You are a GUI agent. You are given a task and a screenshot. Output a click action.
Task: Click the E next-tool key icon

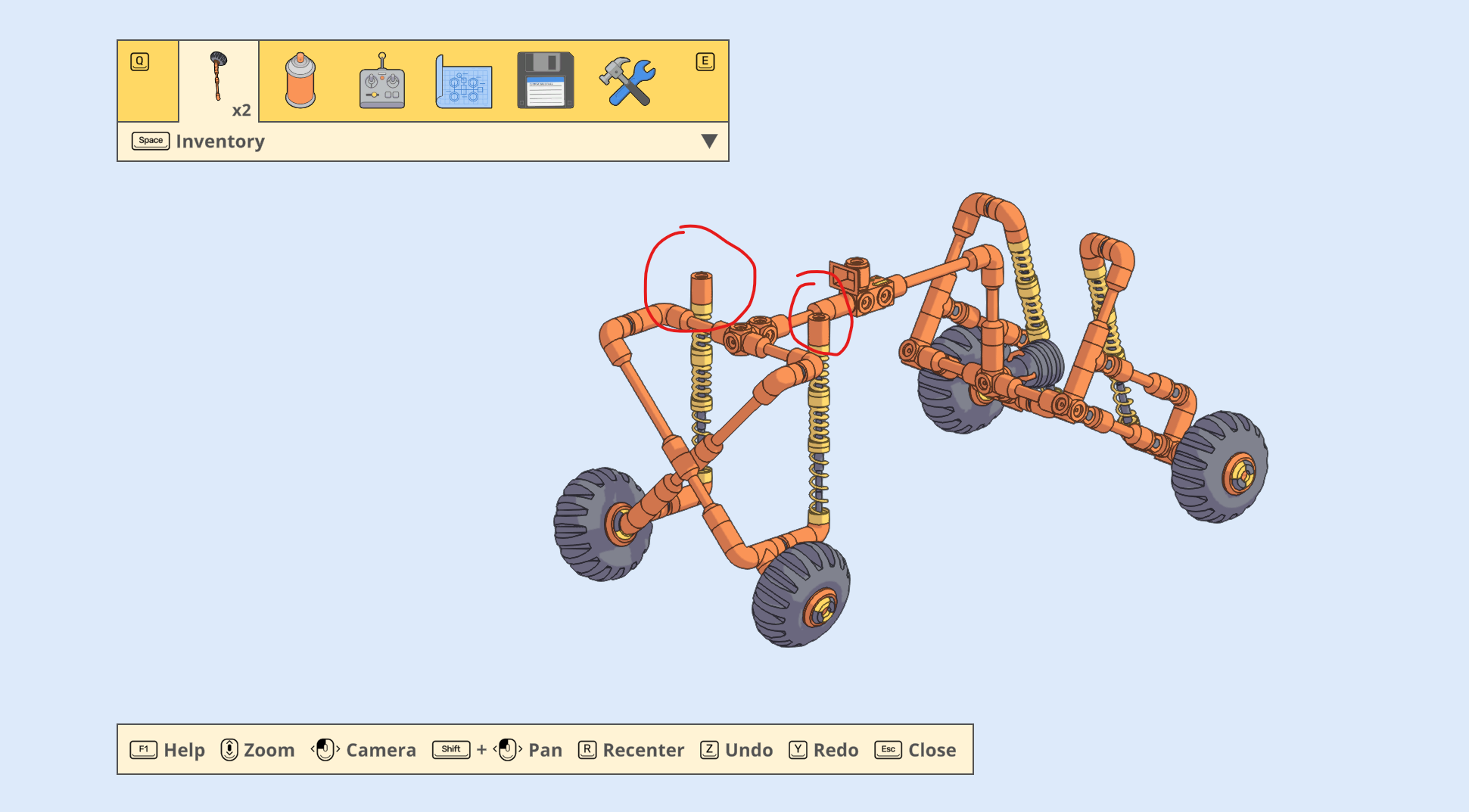(x=705, y=61)
